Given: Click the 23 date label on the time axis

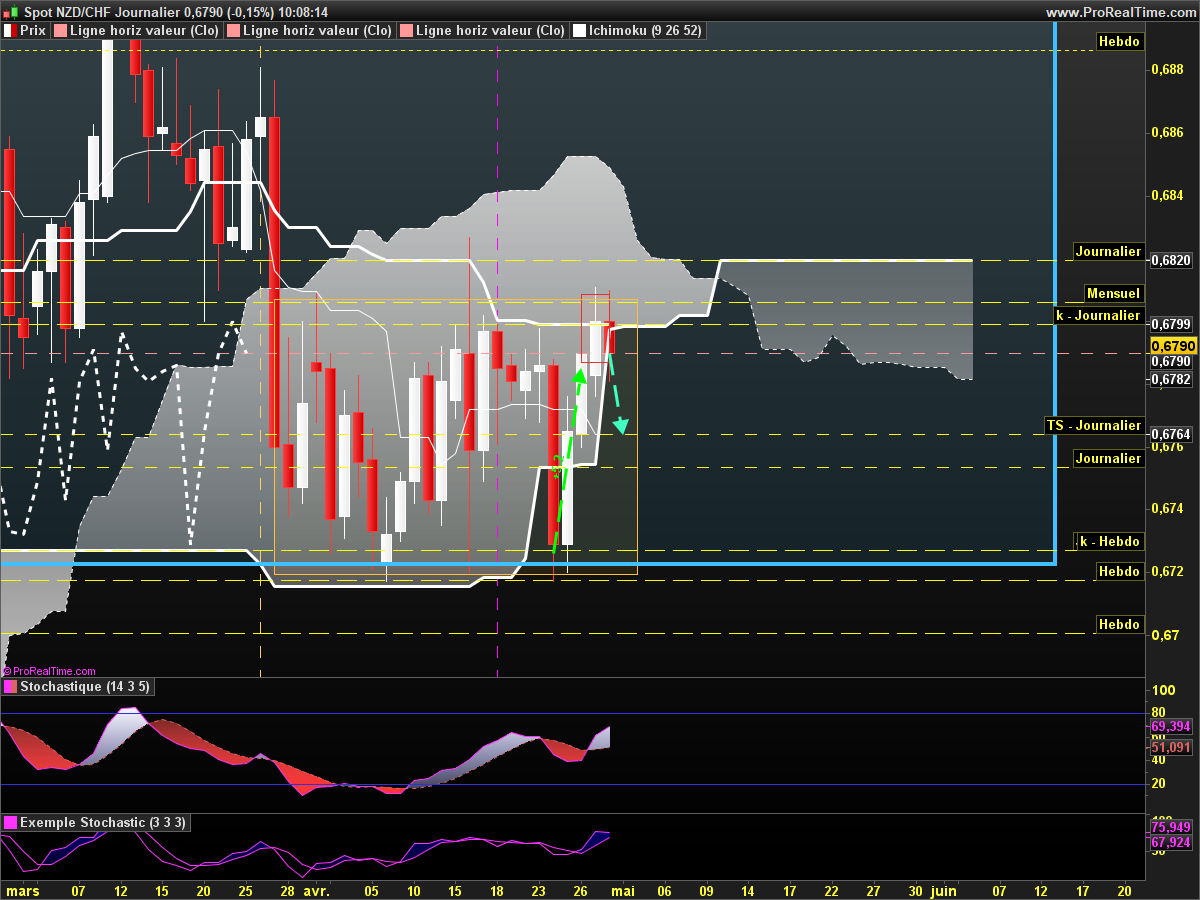Looking at the screenshot, I should tap(539, 890).
